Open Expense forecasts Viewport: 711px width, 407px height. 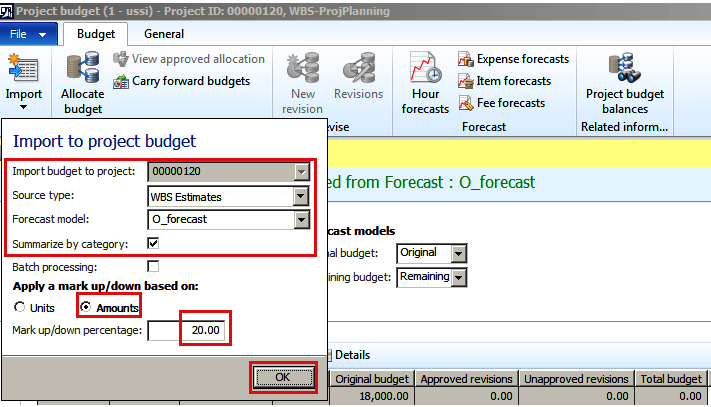coord(513,59)
